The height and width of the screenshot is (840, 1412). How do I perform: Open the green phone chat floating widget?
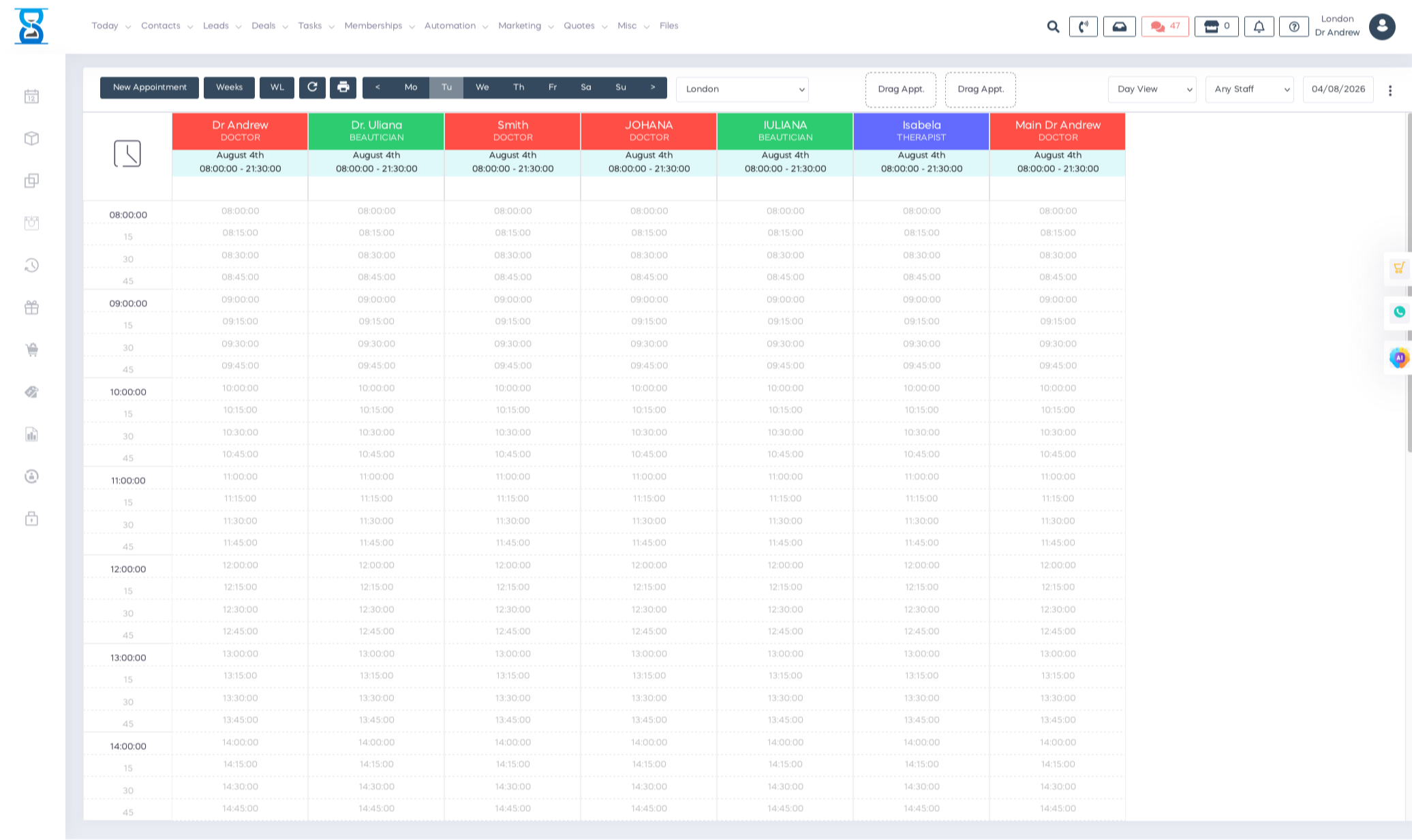coord(1399,312)
